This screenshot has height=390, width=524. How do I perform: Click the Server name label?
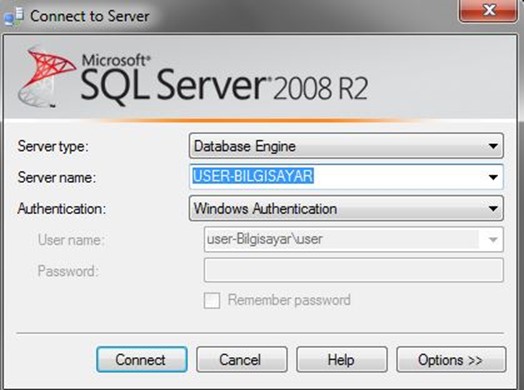tap(56, 177)
